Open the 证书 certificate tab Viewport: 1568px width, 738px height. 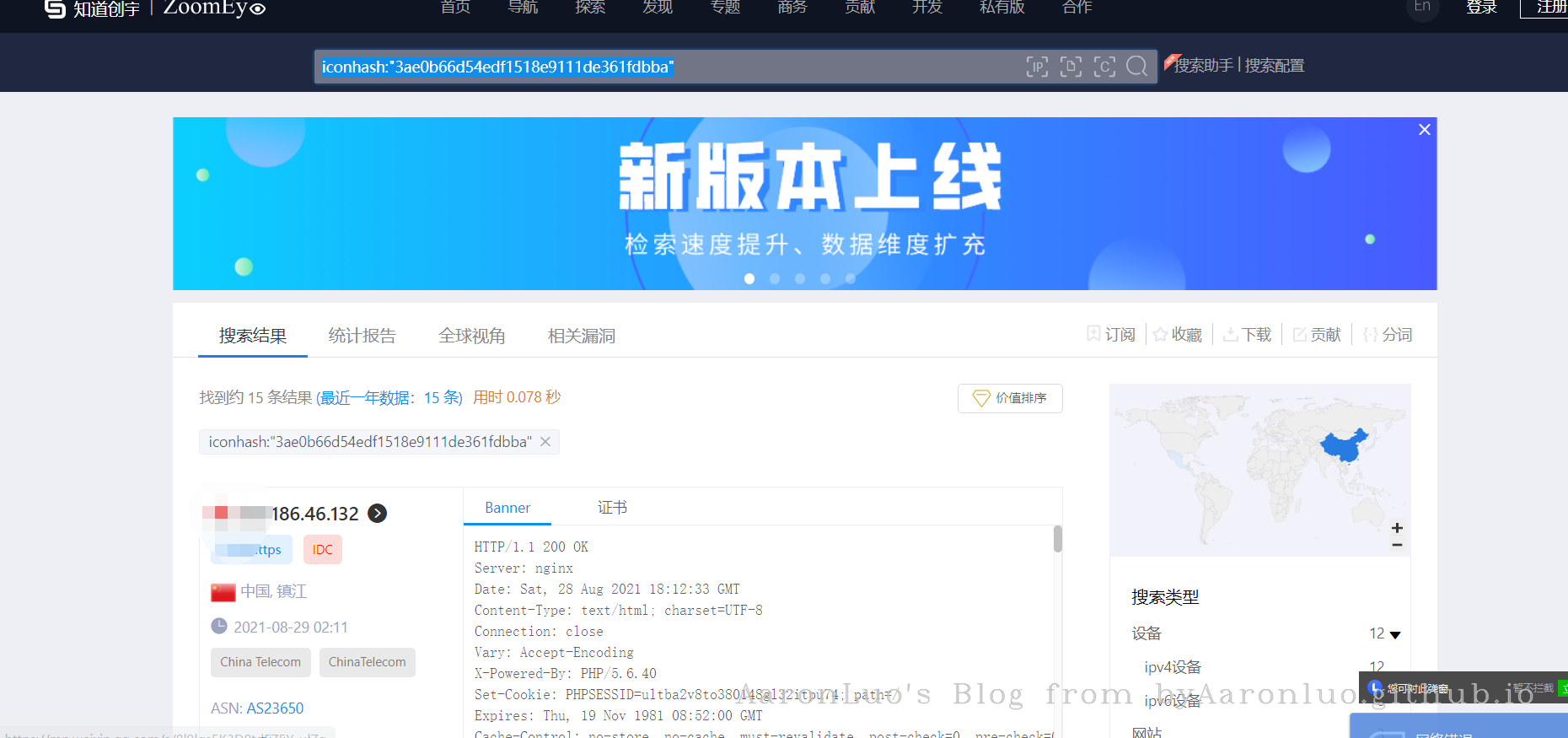point(612,508)
